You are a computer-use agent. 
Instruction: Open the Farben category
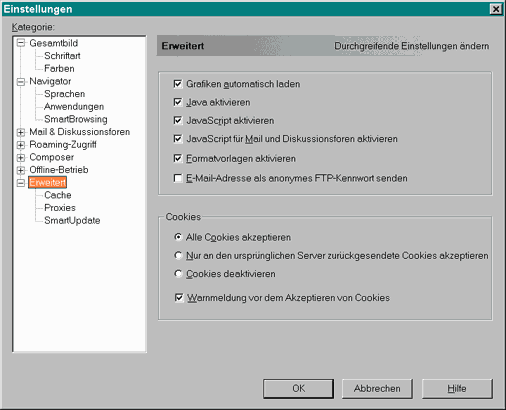(59, 68)
